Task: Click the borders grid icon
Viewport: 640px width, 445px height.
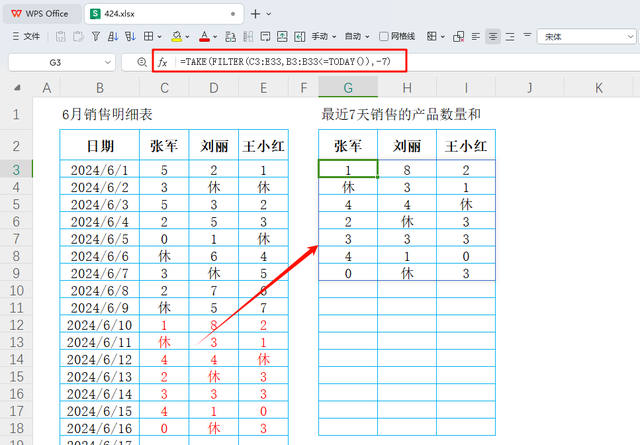Action: [149, 37]
